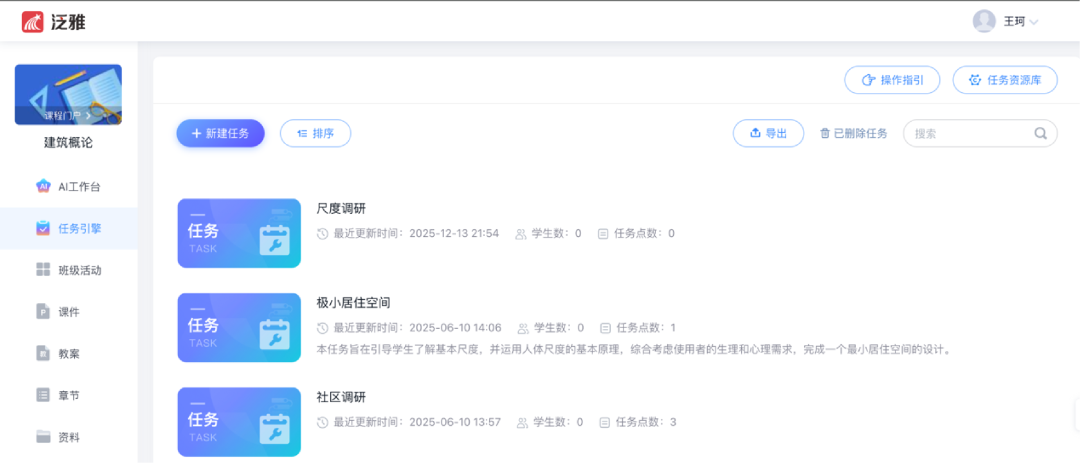Screen dimensions: 1080x463
Task: Open the 任务资源库 button
Action: (1005, 80)
